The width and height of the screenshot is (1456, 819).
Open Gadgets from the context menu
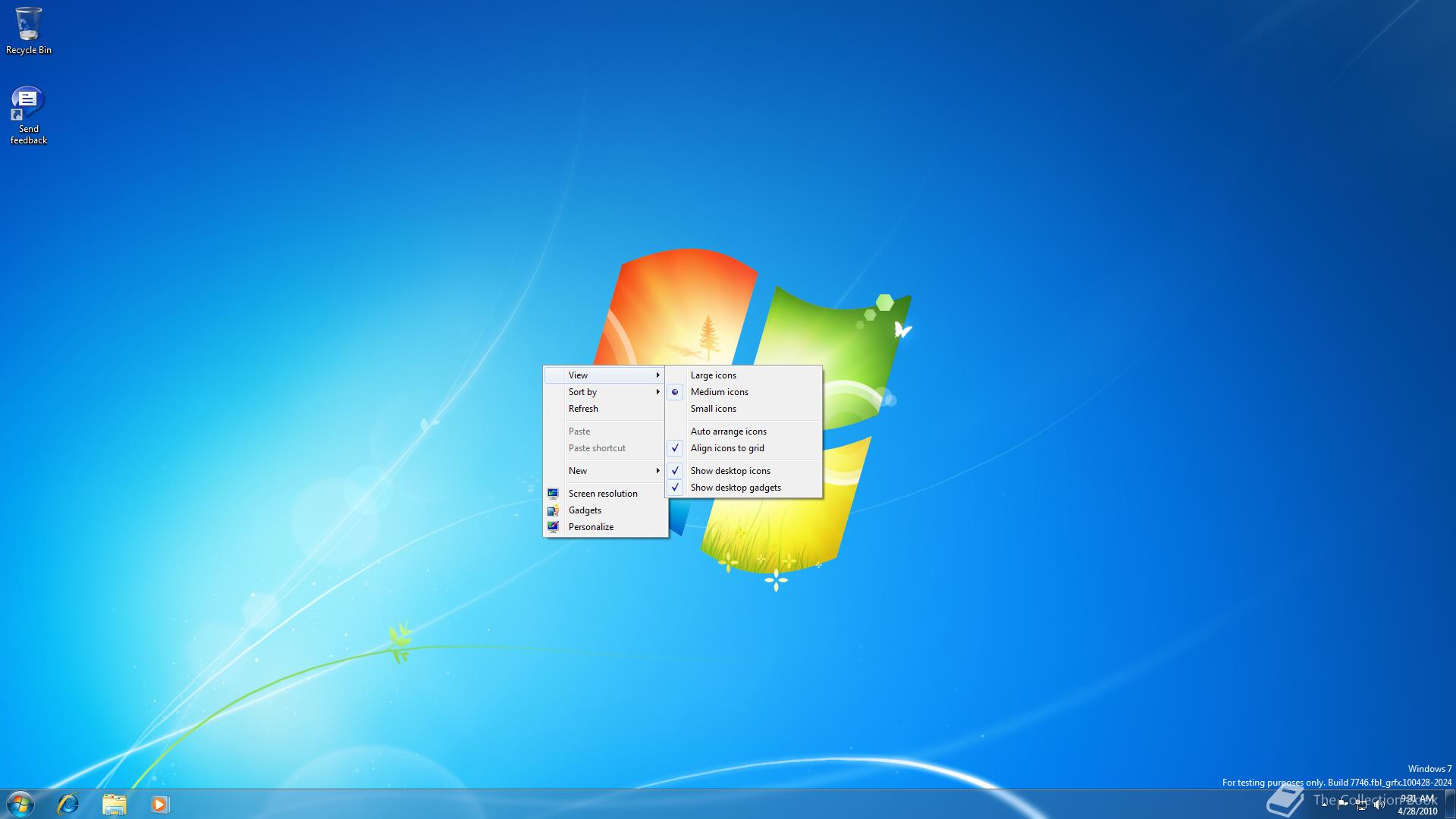click(605, 510)
